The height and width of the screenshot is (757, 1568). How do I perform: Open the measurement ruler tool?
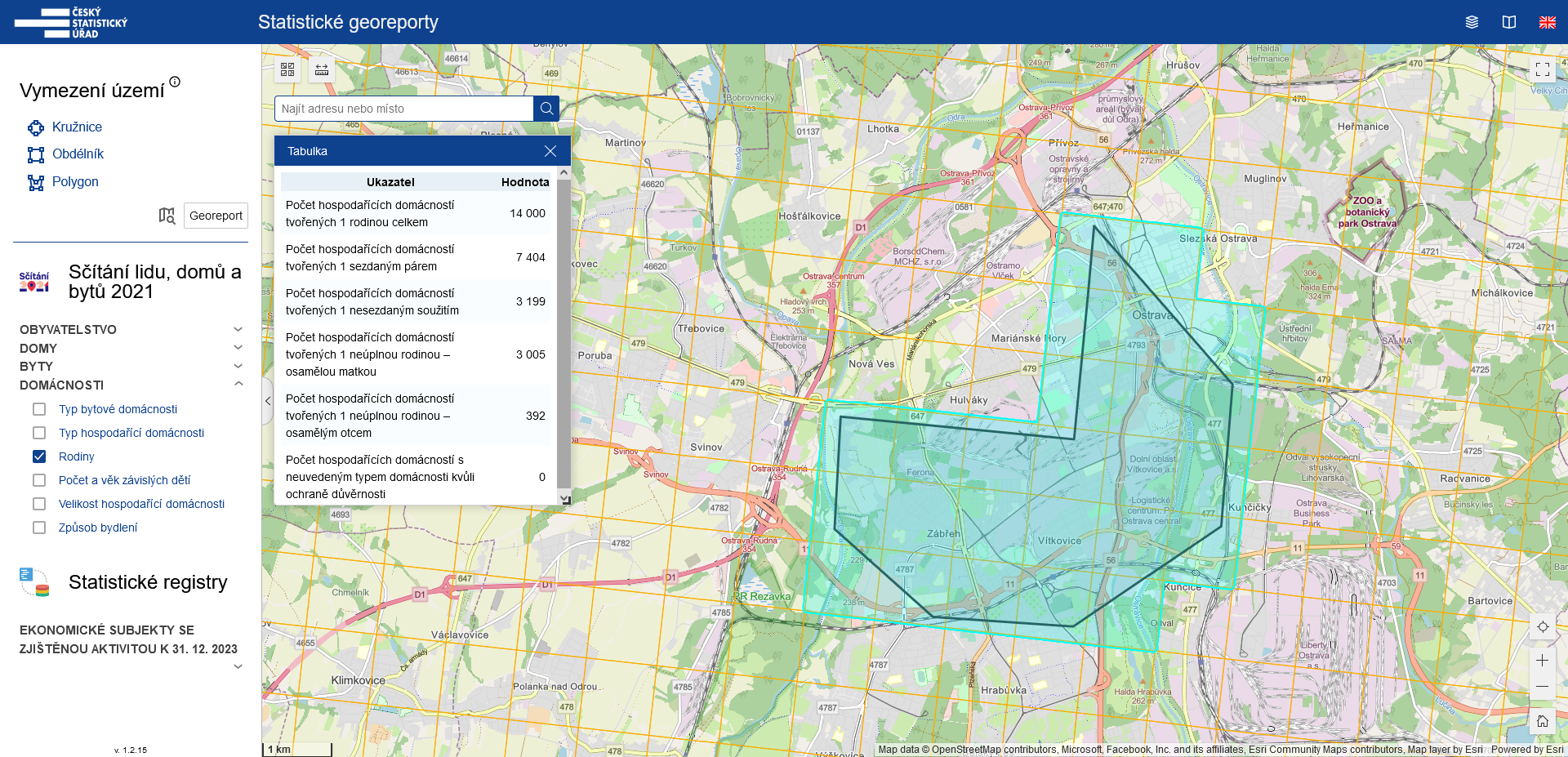pos(322,69)
